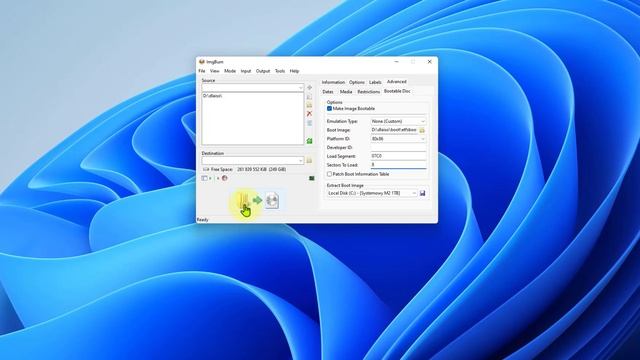Switch to the Dates sub-tab
Image resolution: width=640 pixels, height=360 pixels.
click(328, 92)
